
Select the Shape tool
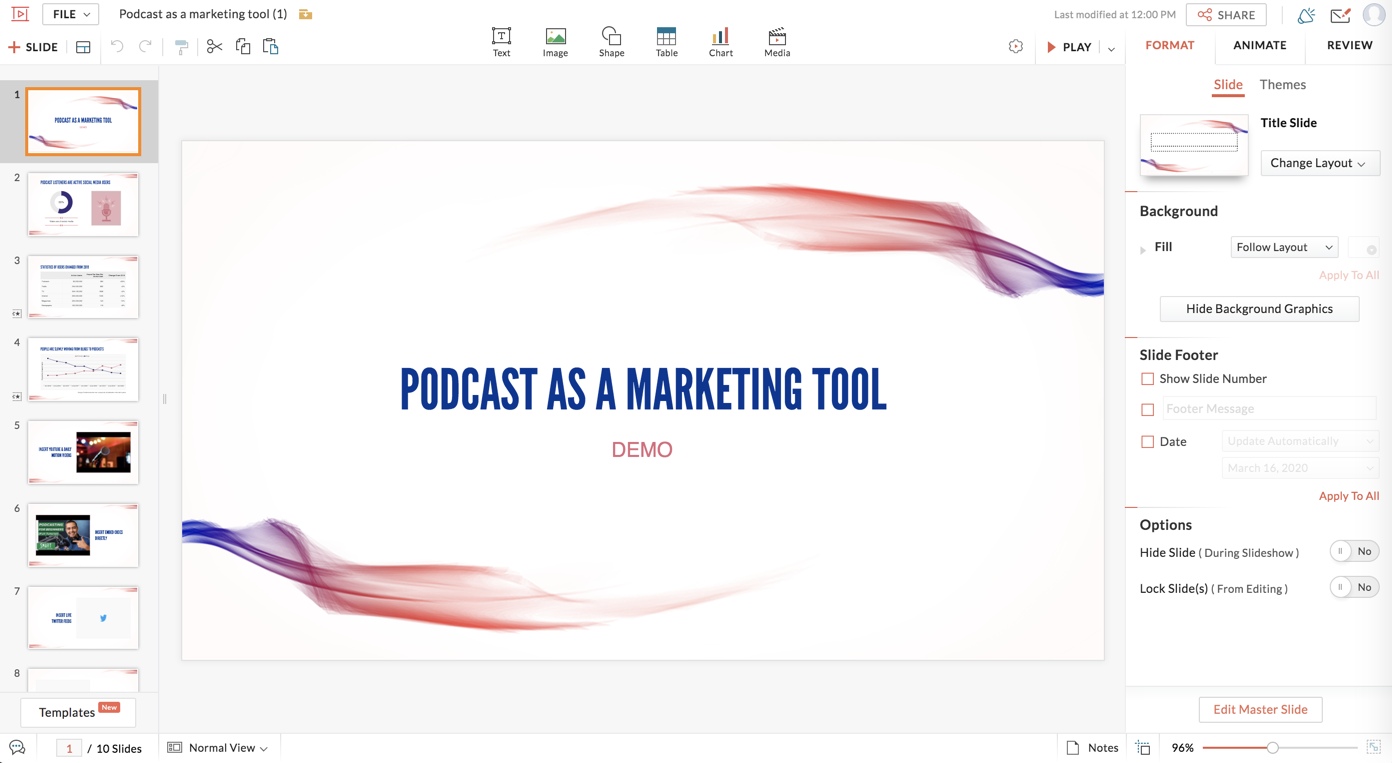(x=611, y=42)
